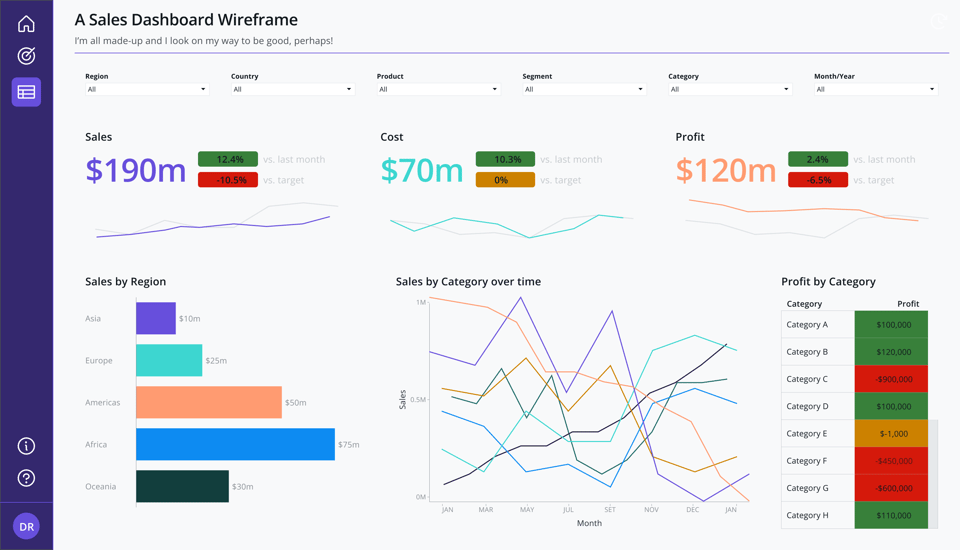Click the Sales by Region title
960x550 pixels.
pyautogui.click(x=126, y=282)
